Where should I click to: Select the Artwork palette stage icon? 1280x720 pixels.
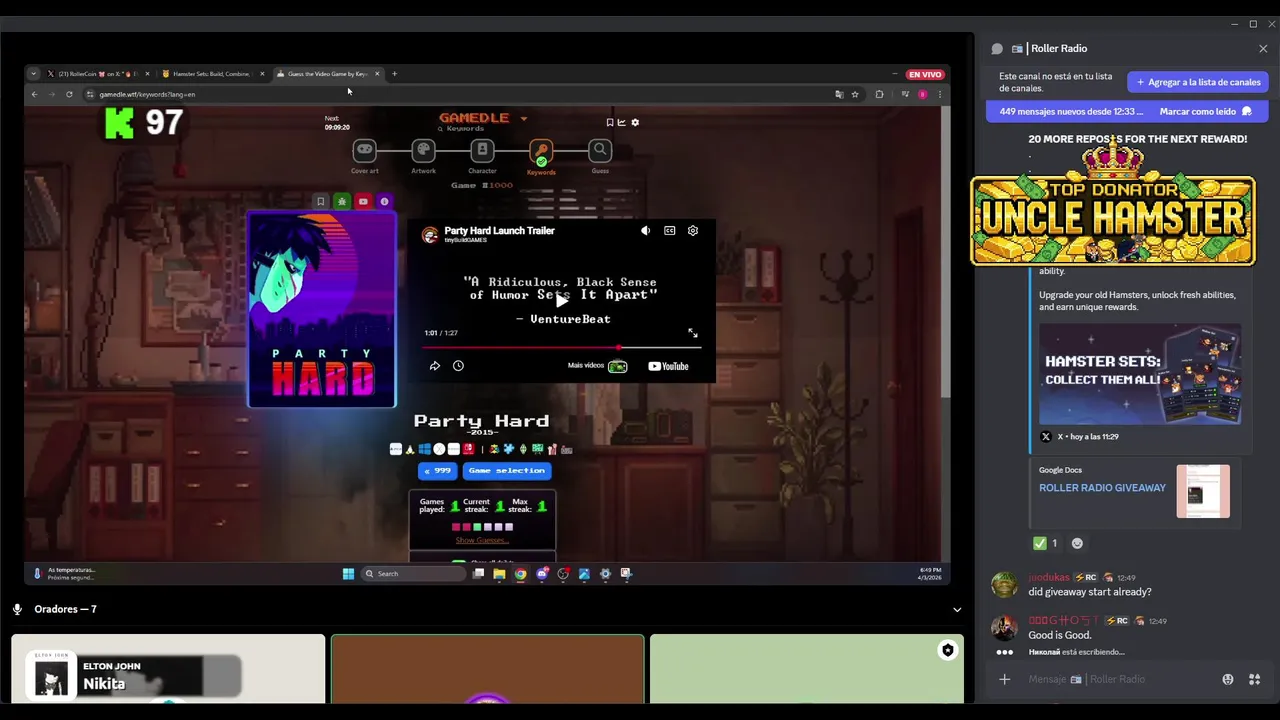pos(423,150)
